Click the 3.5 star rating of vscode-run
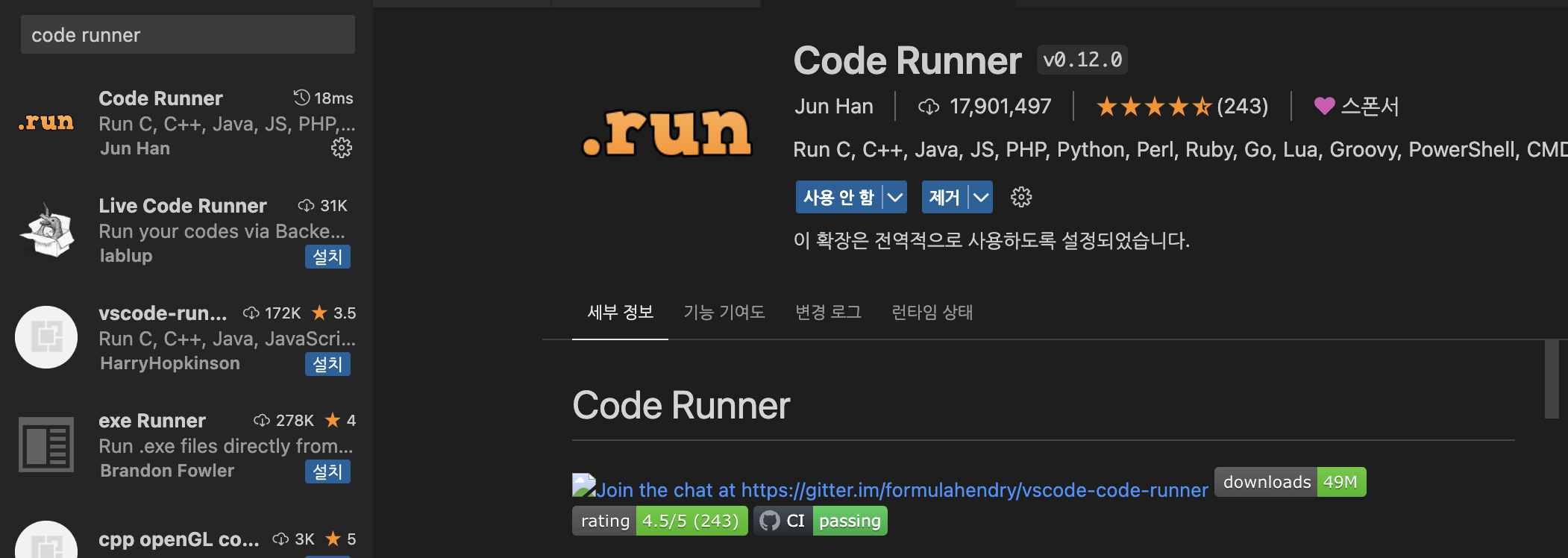1568x558 pixels. pos(333,313)
